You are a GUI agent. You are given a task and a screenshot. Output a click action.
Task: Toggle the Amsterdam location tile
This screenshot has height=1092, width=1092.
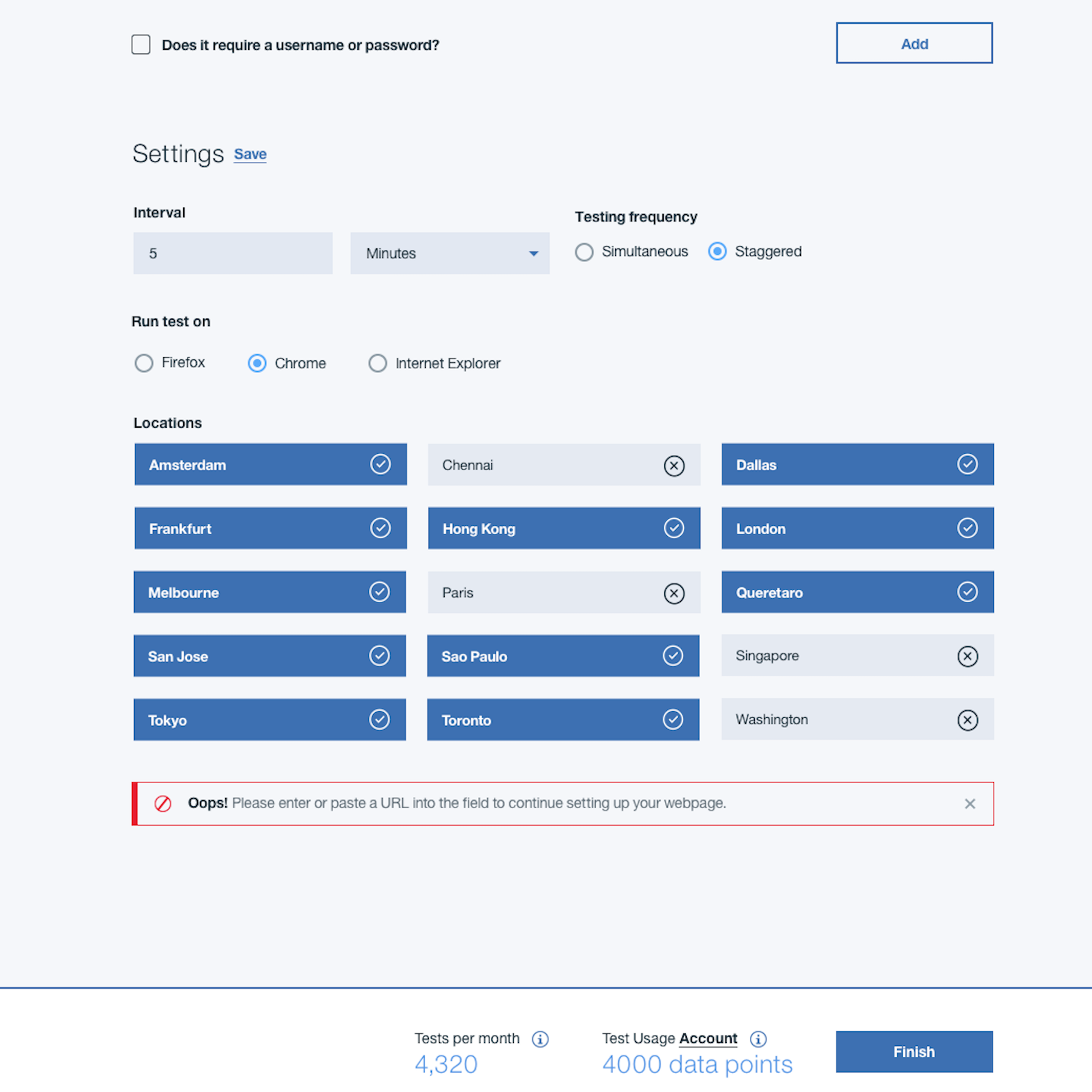pos(271,464)
